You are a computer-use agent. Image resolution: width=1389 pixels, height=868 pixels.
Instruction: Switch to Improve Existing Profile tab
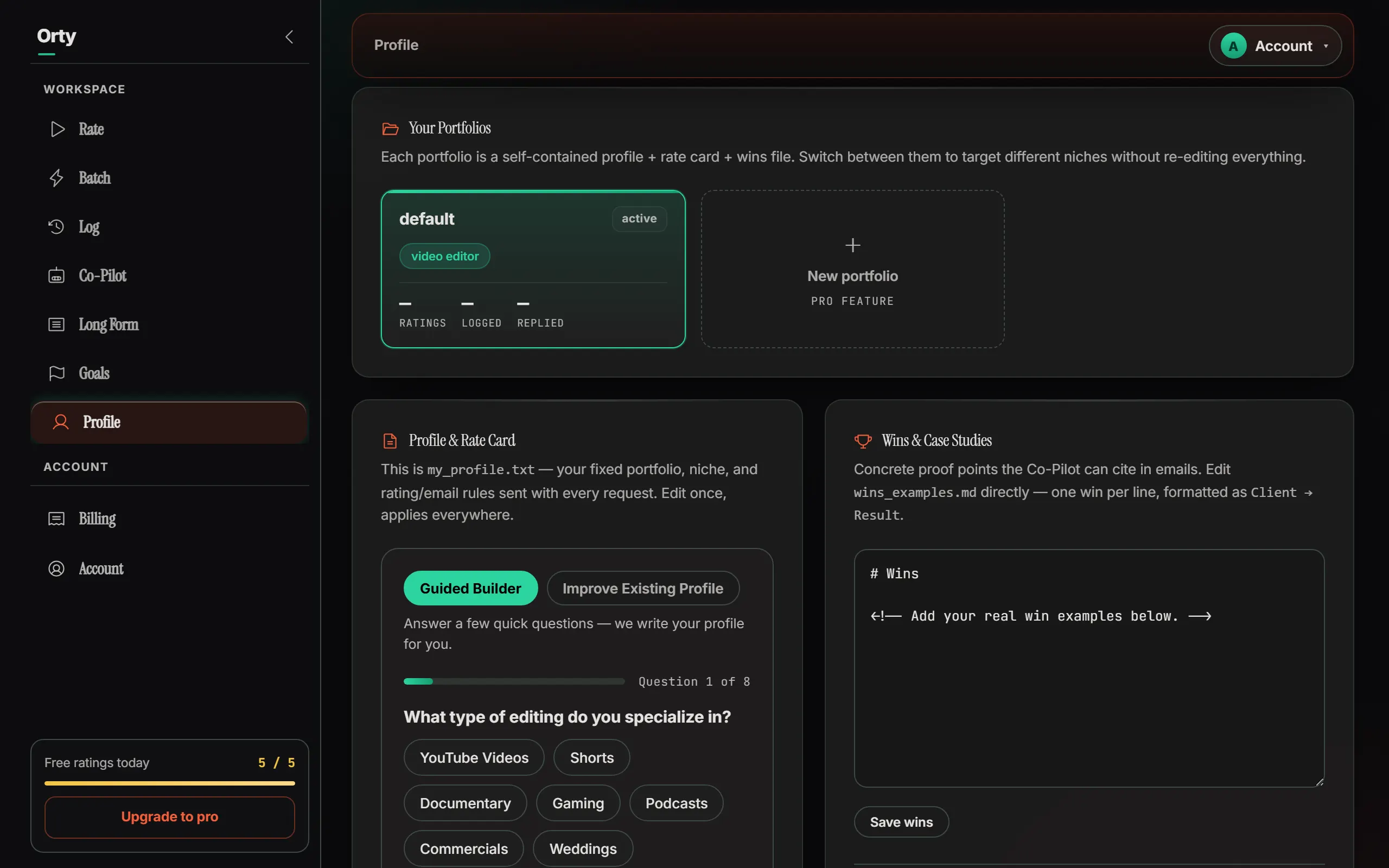(x=642, y=588)
